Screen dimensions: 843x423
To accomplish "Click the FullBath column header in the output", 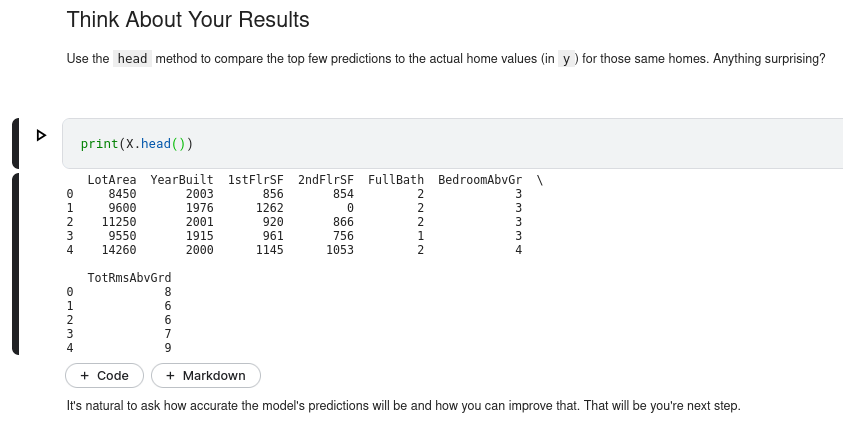I will coord(396,180).
